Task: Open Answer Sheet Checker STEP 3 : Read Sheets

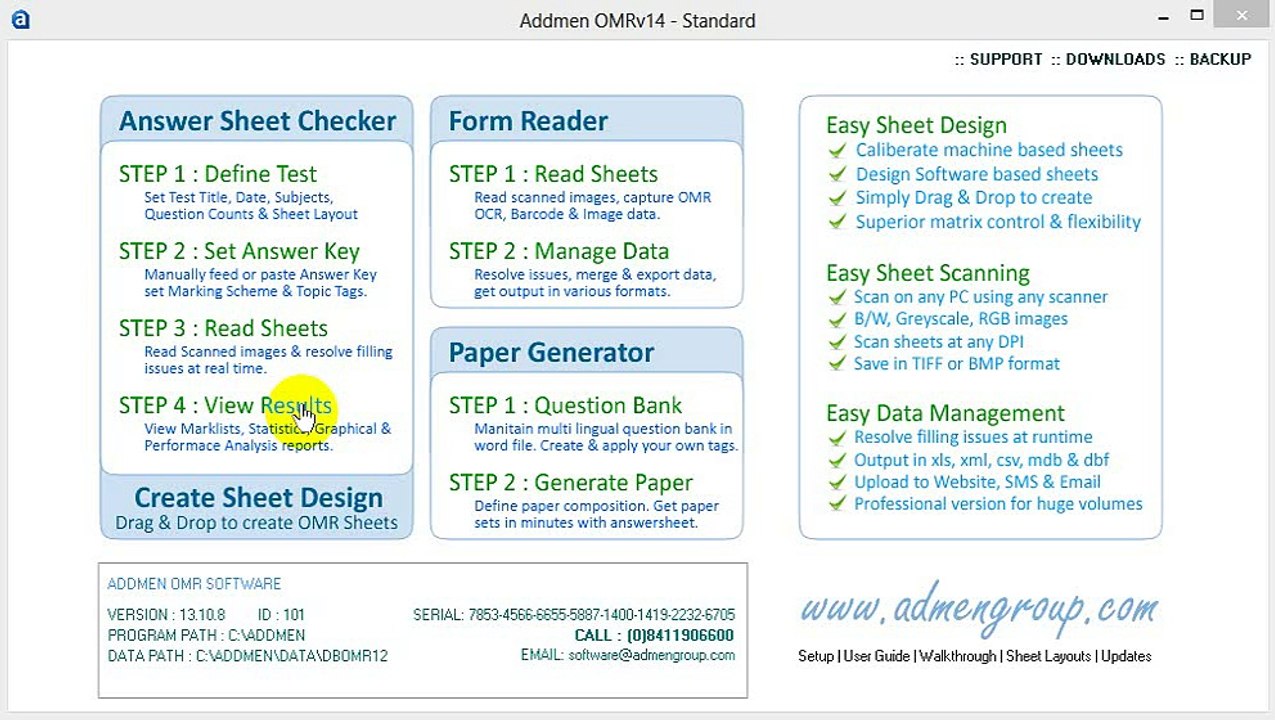Action: pos(223,328)
